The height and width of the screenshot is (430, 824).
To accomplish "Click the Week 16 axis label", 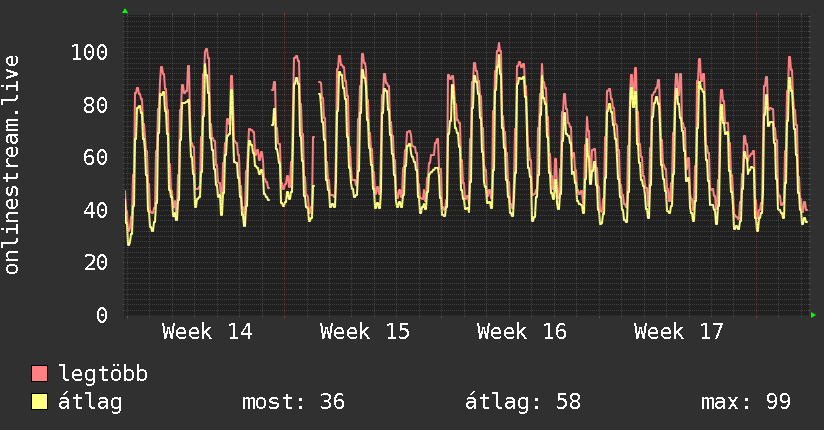I will click(522, 332).
